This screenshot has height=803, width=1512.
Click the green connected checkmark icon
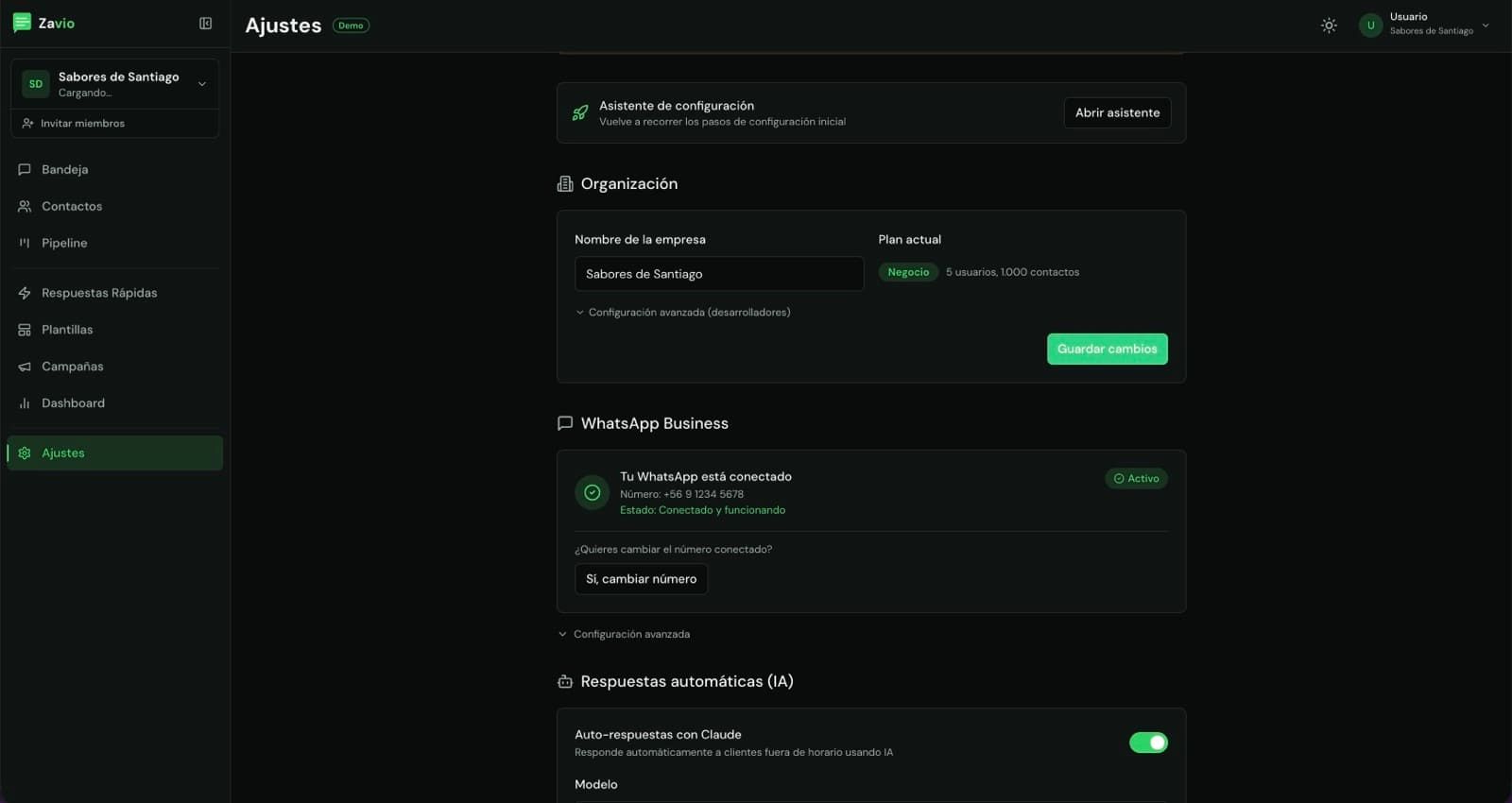[x=593, y=492]
